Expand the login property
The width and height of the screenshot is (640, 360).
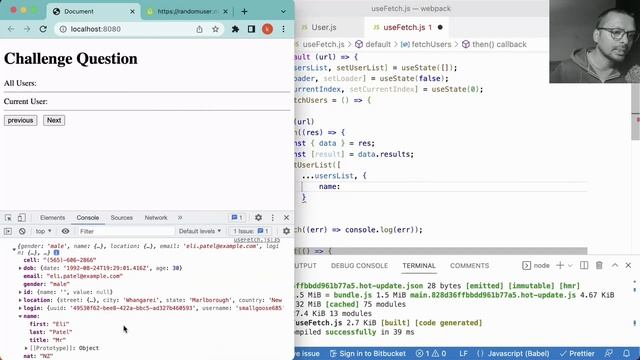coord(20,308)
